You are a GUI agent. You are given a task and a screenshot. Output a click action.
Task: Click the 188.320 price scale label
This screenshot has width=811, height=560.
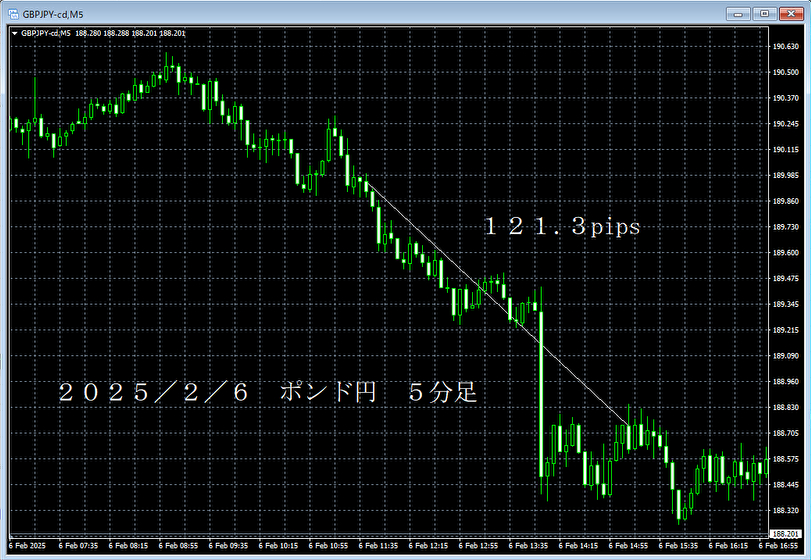785,510
